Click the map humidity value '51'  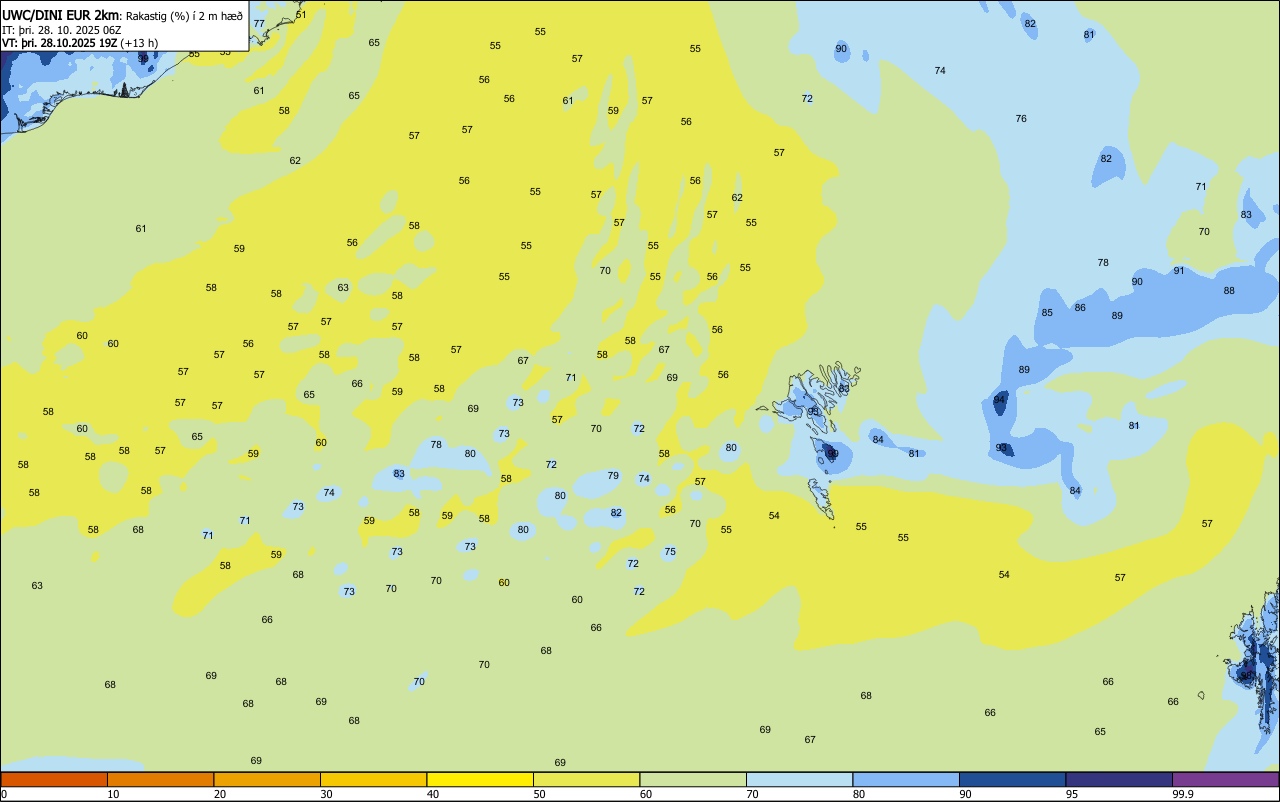click(x=301, y=14)
